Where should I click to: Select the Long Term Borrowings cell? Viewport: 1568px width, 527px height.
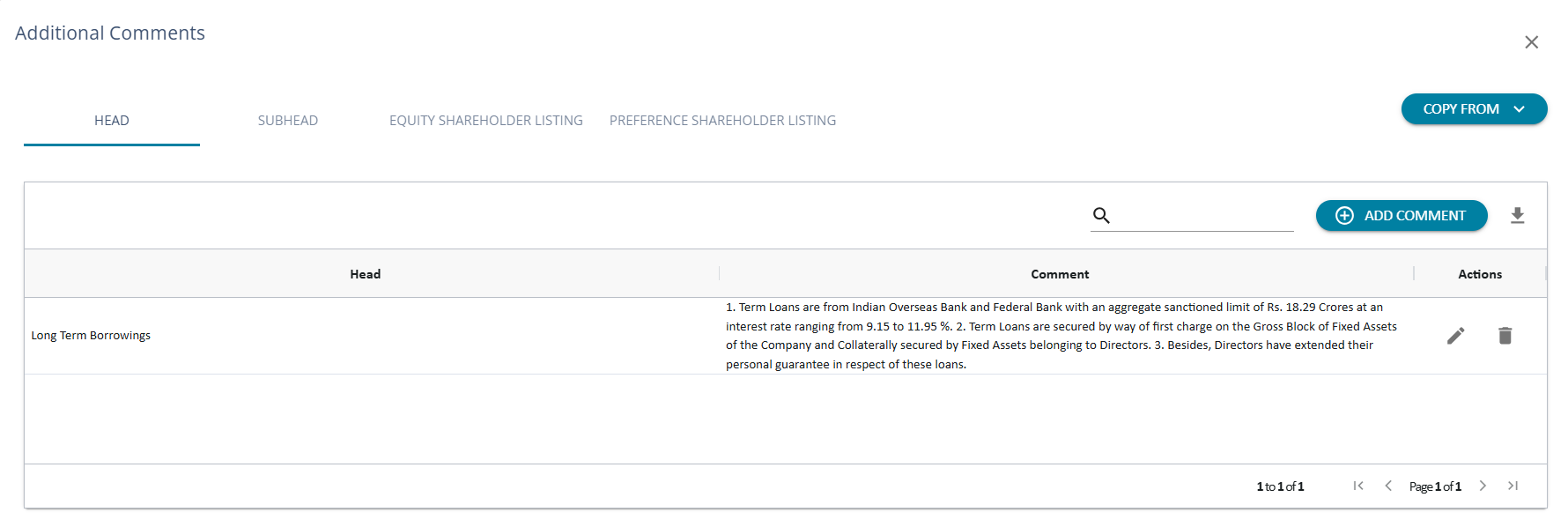tap(91, 336)
